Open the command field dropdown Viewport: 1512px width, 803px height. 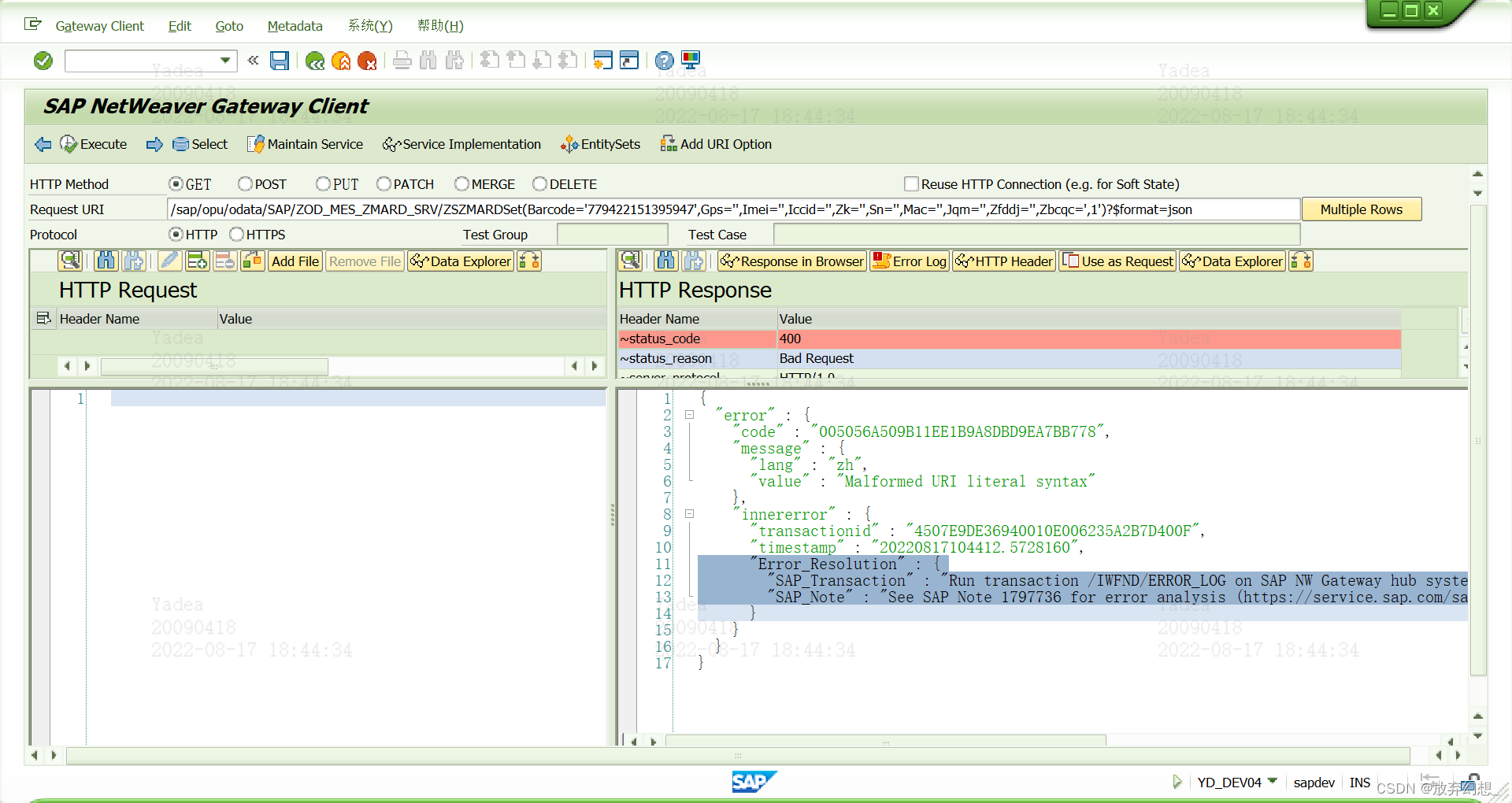click(225, 61)
